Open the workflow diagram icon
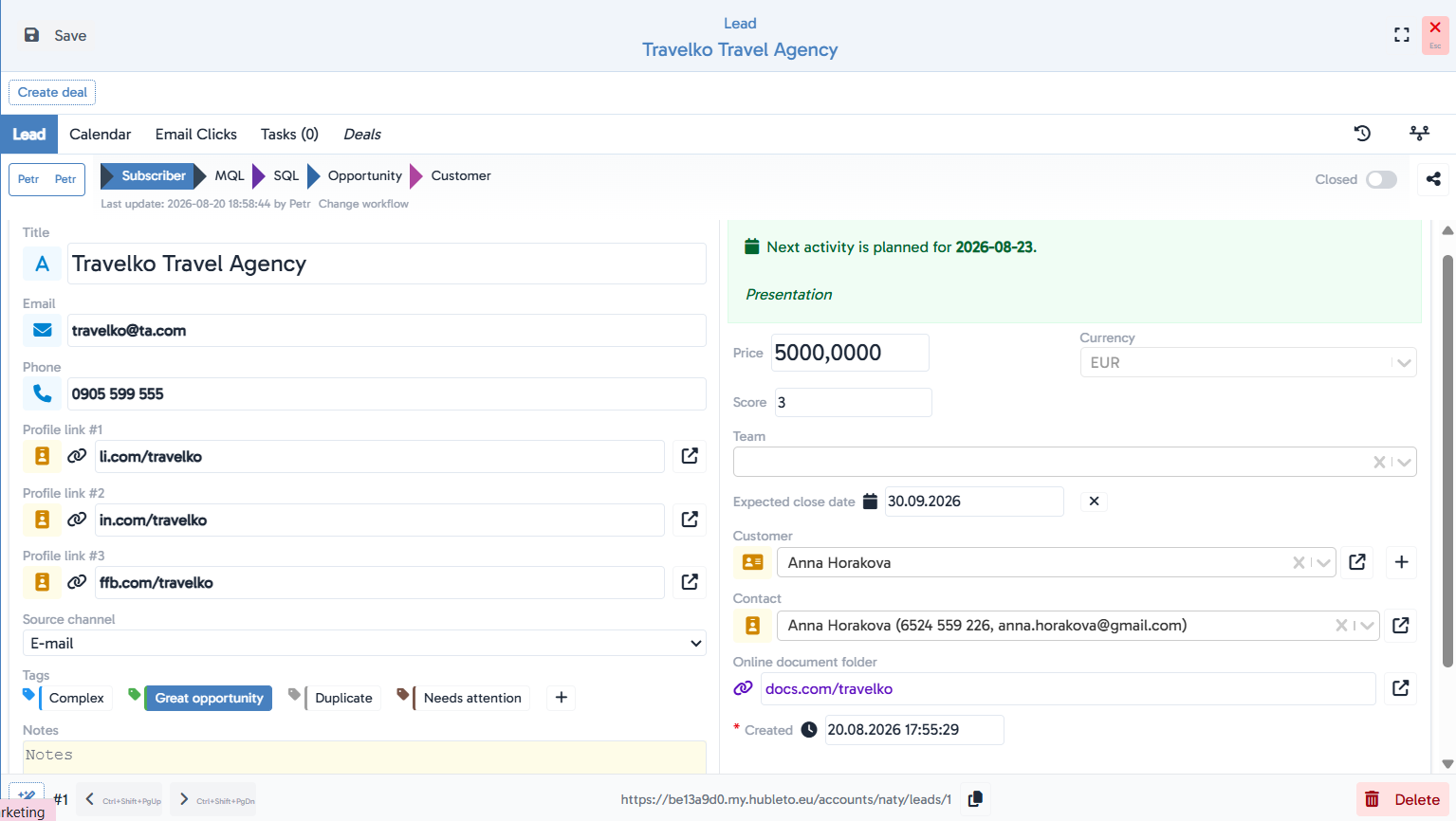1456x821 pixels. pos(1419,134)
